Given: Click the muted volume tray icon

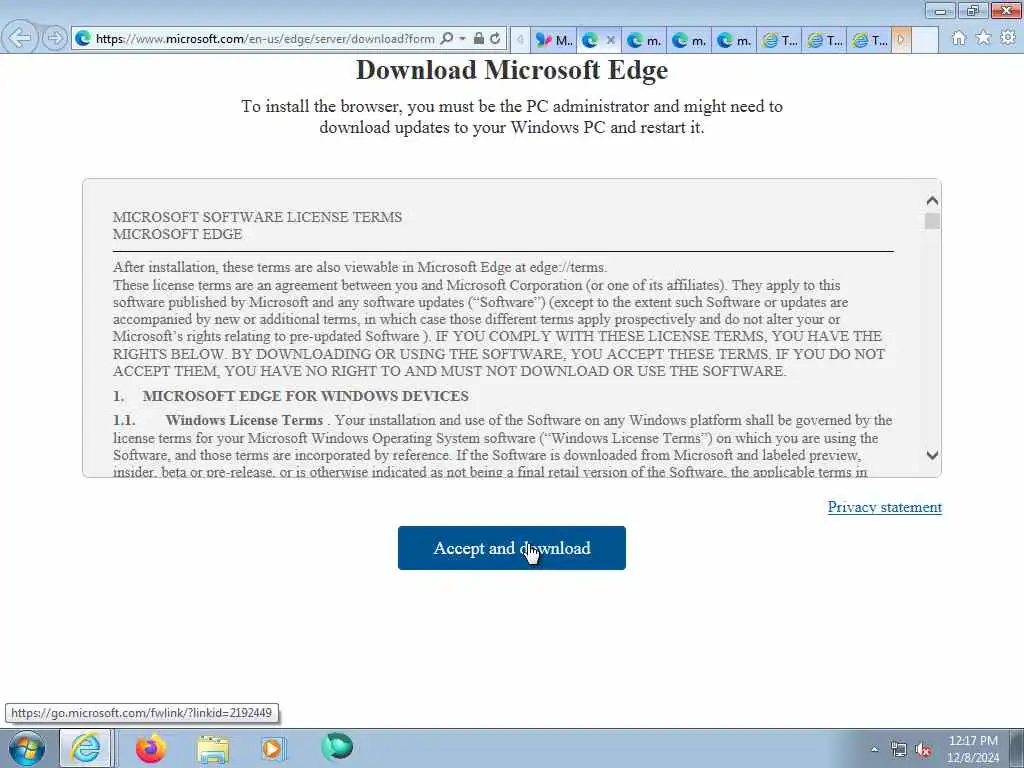Looking at the screenshot, I should point(923,750).
